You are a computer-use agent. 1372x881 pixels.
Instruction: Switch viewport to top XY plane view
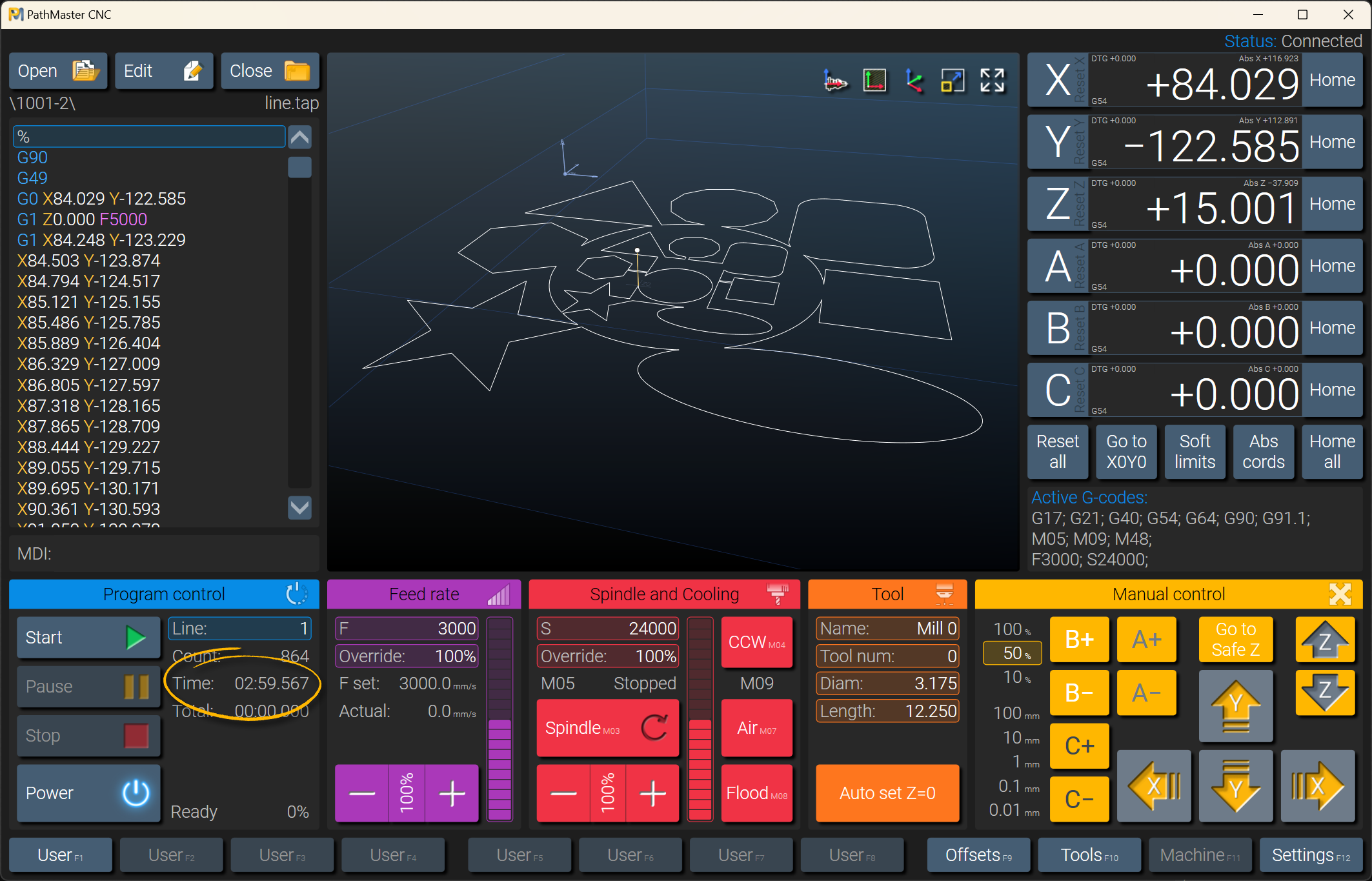tap(874, 81)
